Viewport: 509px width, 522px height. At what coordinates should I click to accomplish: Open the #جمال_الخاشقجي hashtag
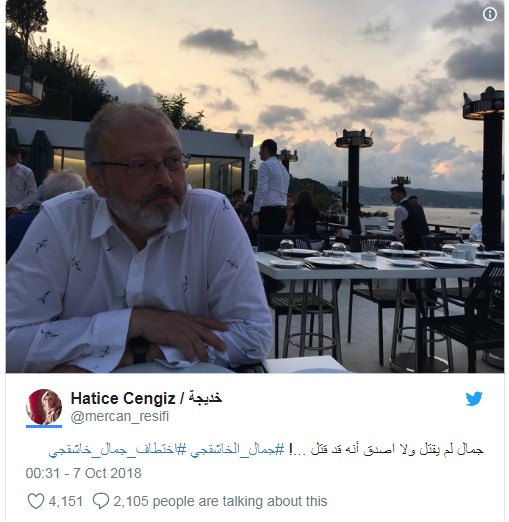click(x=237, y=450)
